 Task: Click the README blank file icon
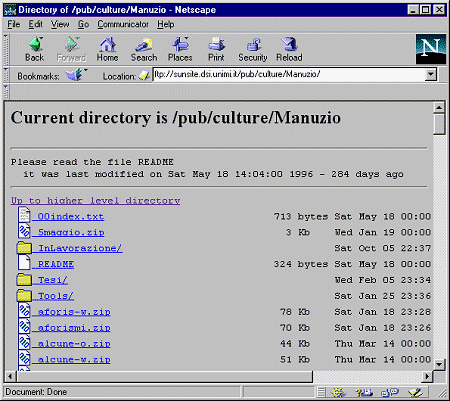(x=24, y=263)
